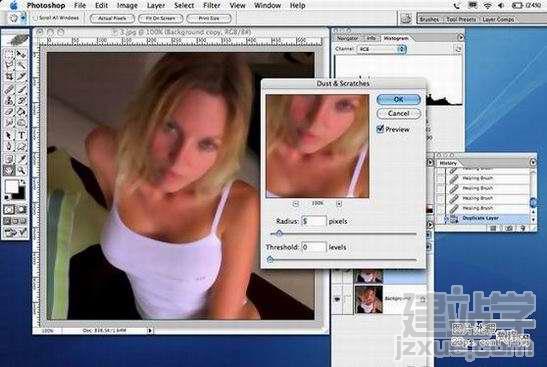This screenshot has height=367, width=547.
Task: Select the Gradient tool
Action: (22, 112)
